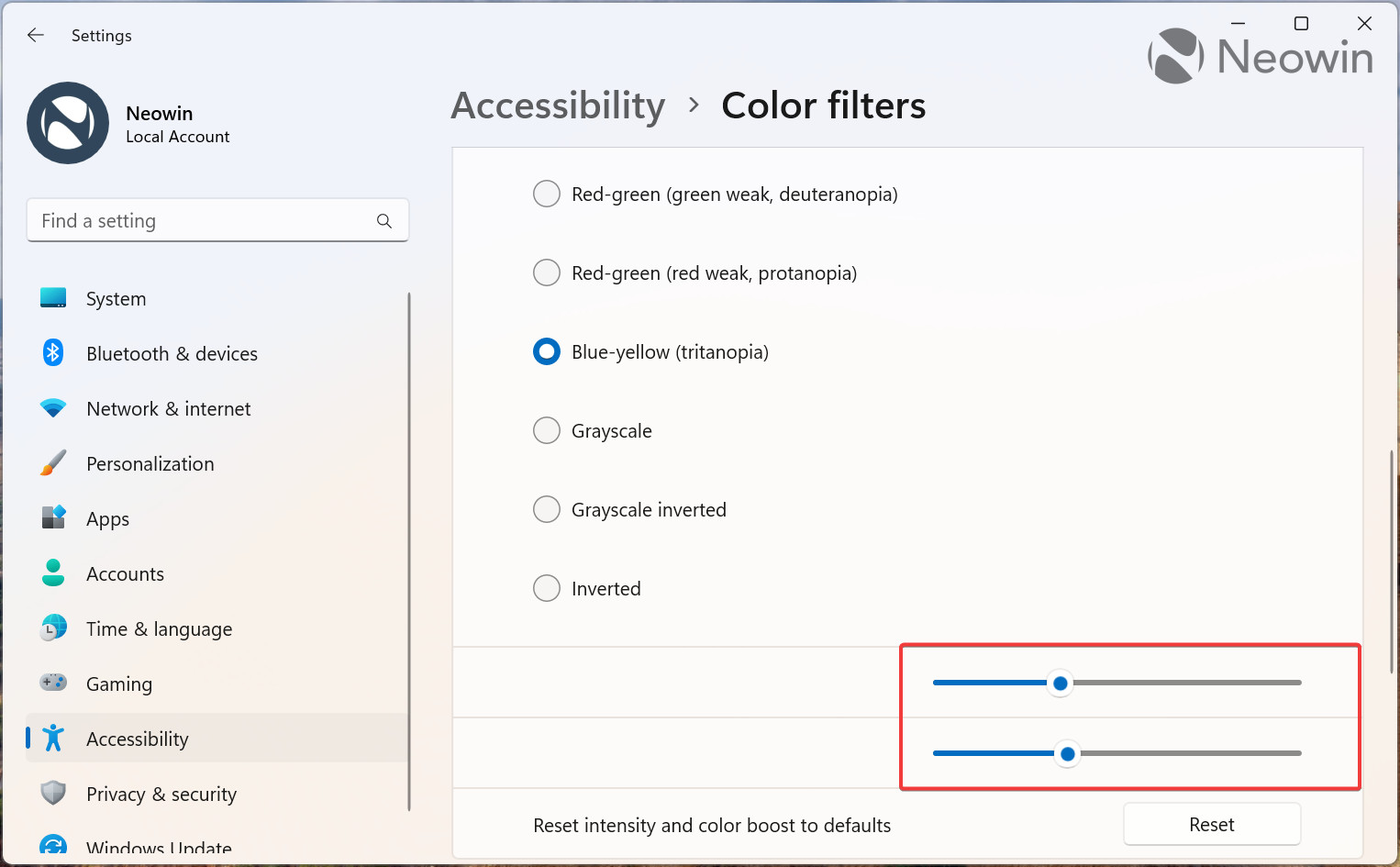Select the Inverted color filter
1400x867 pixels.
[x=547, y=588]
